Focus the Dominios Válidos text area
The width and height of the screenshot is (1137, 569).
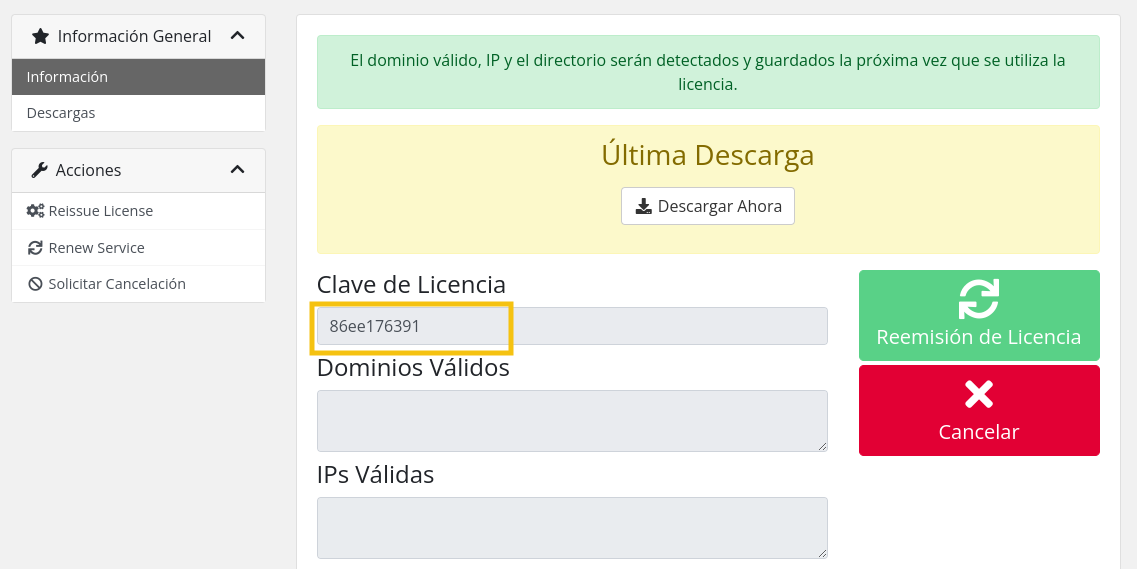pos(572,421)
